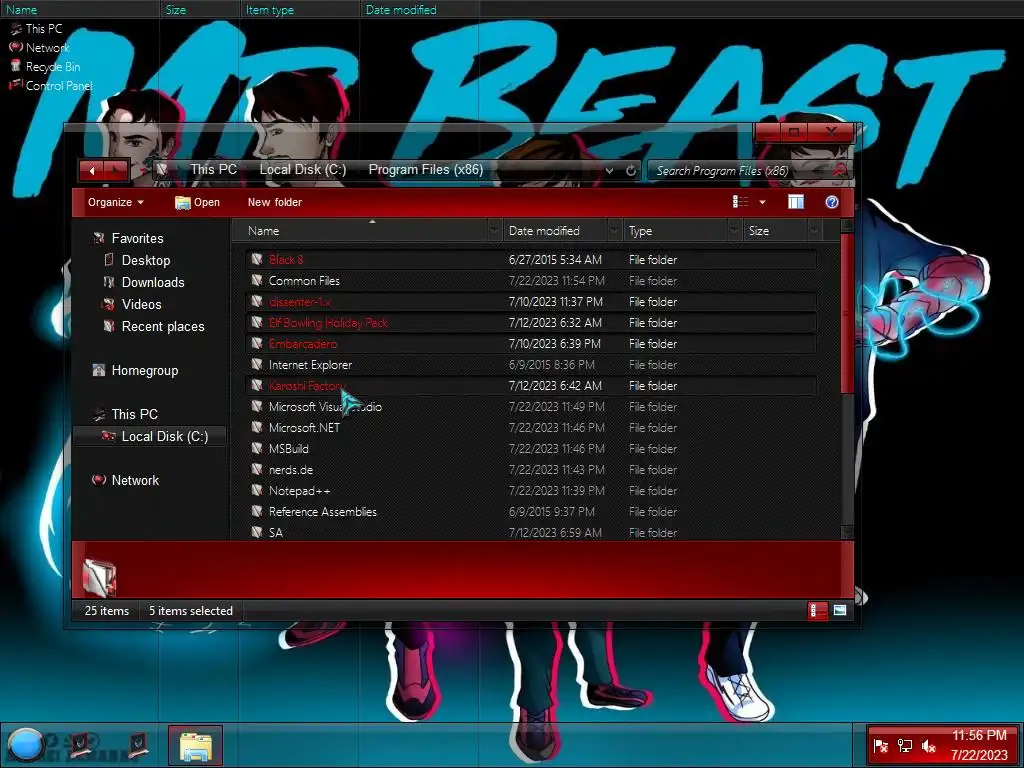Switch to large icons view in status bar
This screenshot has width=1024, height=768.
click(x=840, y=611)
